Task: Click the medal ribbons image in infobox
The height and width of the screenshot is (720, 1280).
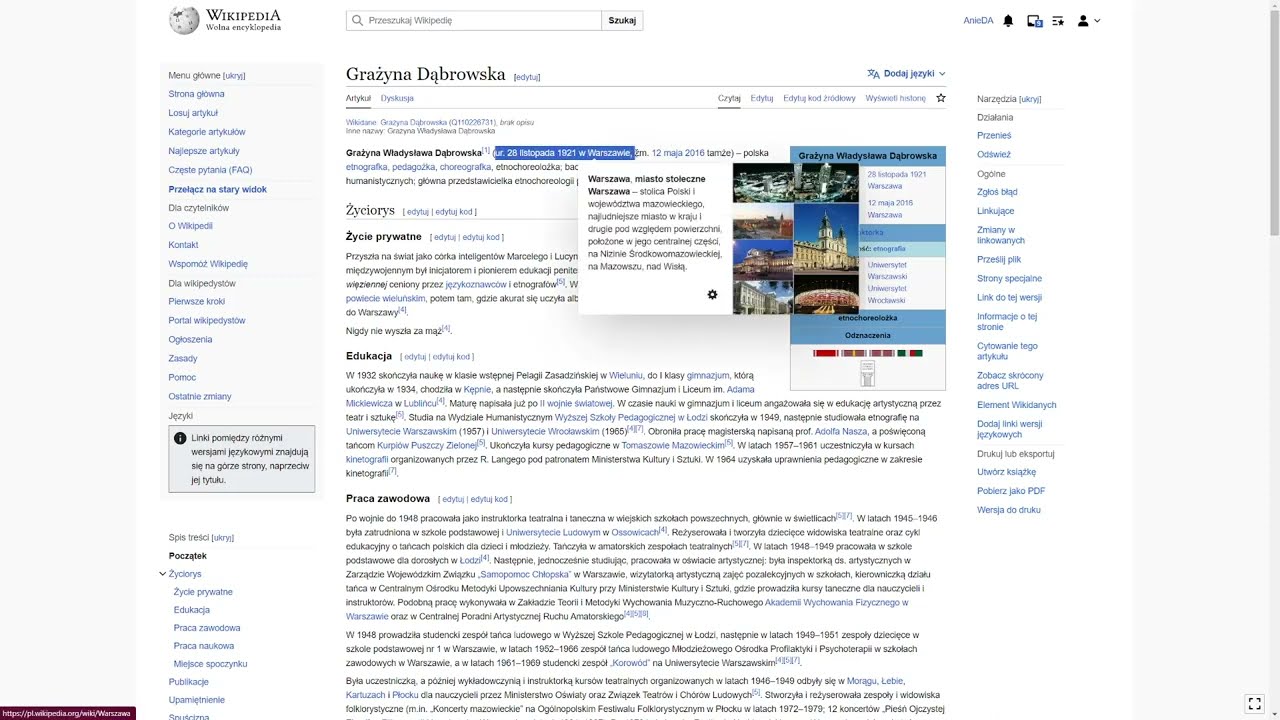Action: (x=868, y=353)
